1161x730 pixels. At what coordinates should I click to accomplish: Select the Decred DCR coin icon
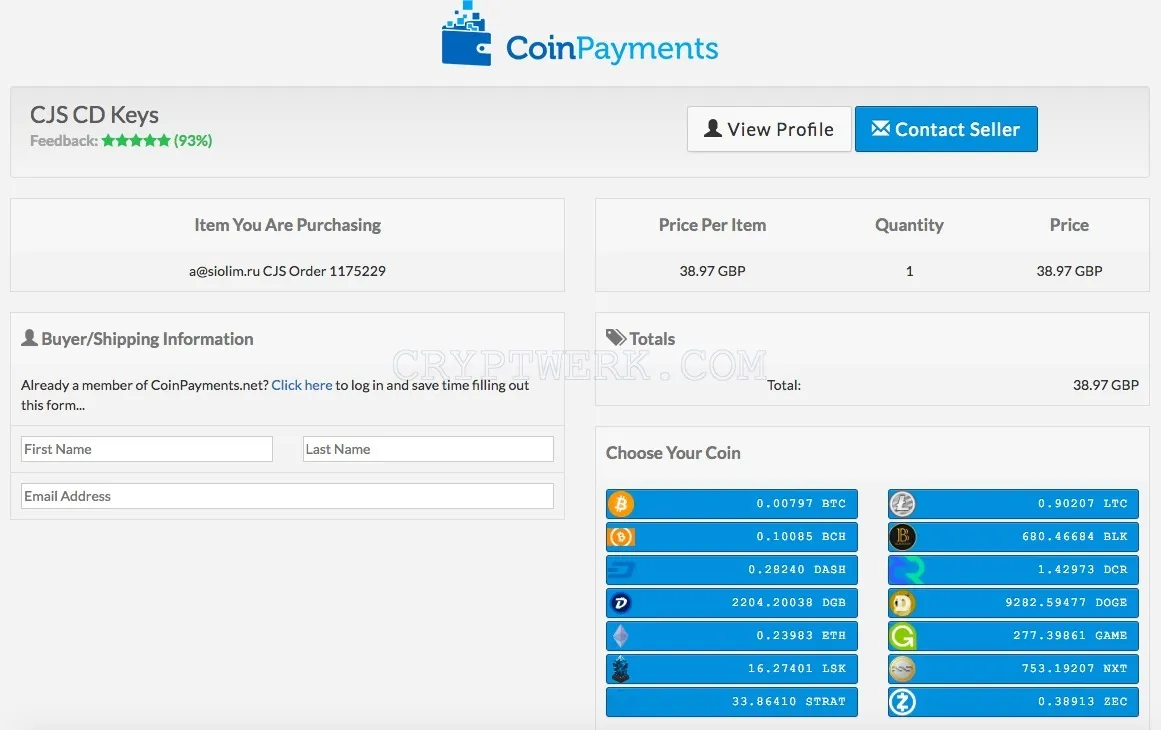click(906, 569)
